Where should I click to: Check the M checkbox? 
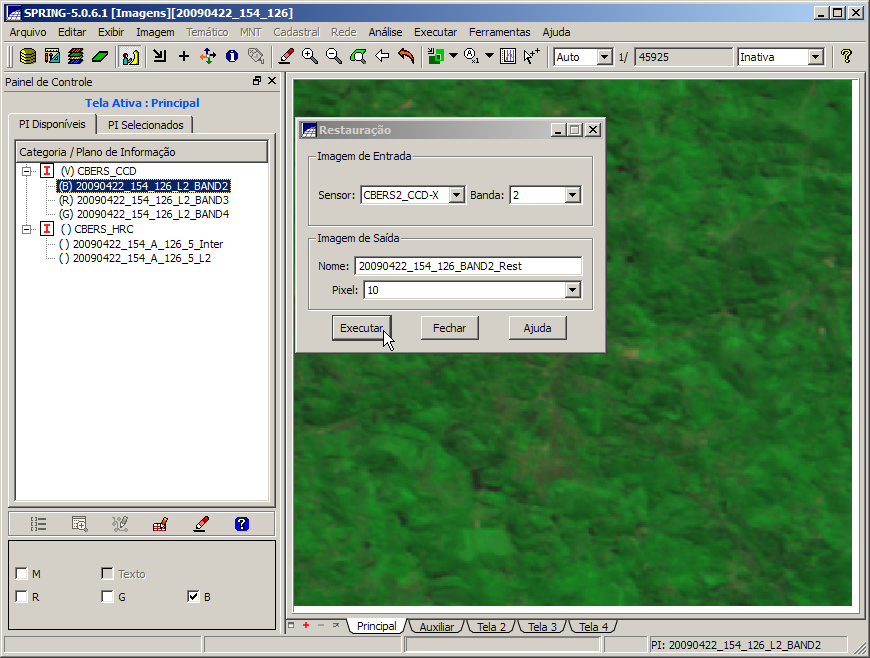[22, 574]
